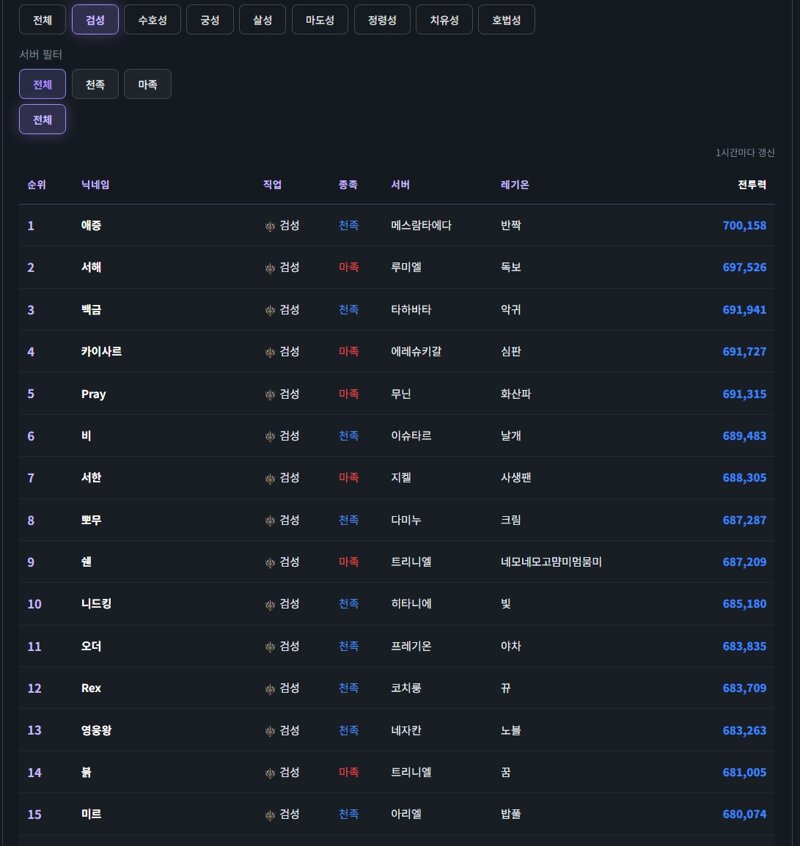Click the nickname 비 at rank 6
Viewport: 800px width, 846px height.
86,435
